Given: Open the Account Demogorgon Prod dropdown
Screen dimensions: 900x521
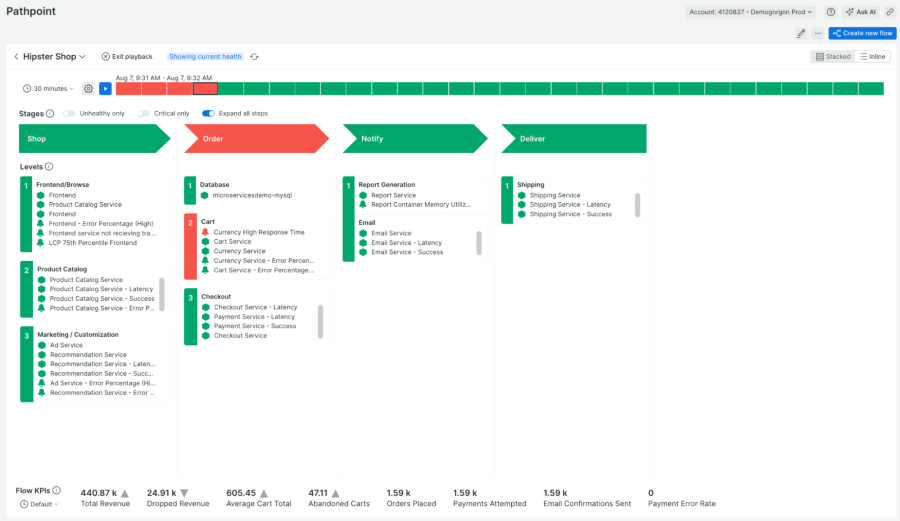Looking at the screenshot, I should pyautogui.click(x=750, y=12).
